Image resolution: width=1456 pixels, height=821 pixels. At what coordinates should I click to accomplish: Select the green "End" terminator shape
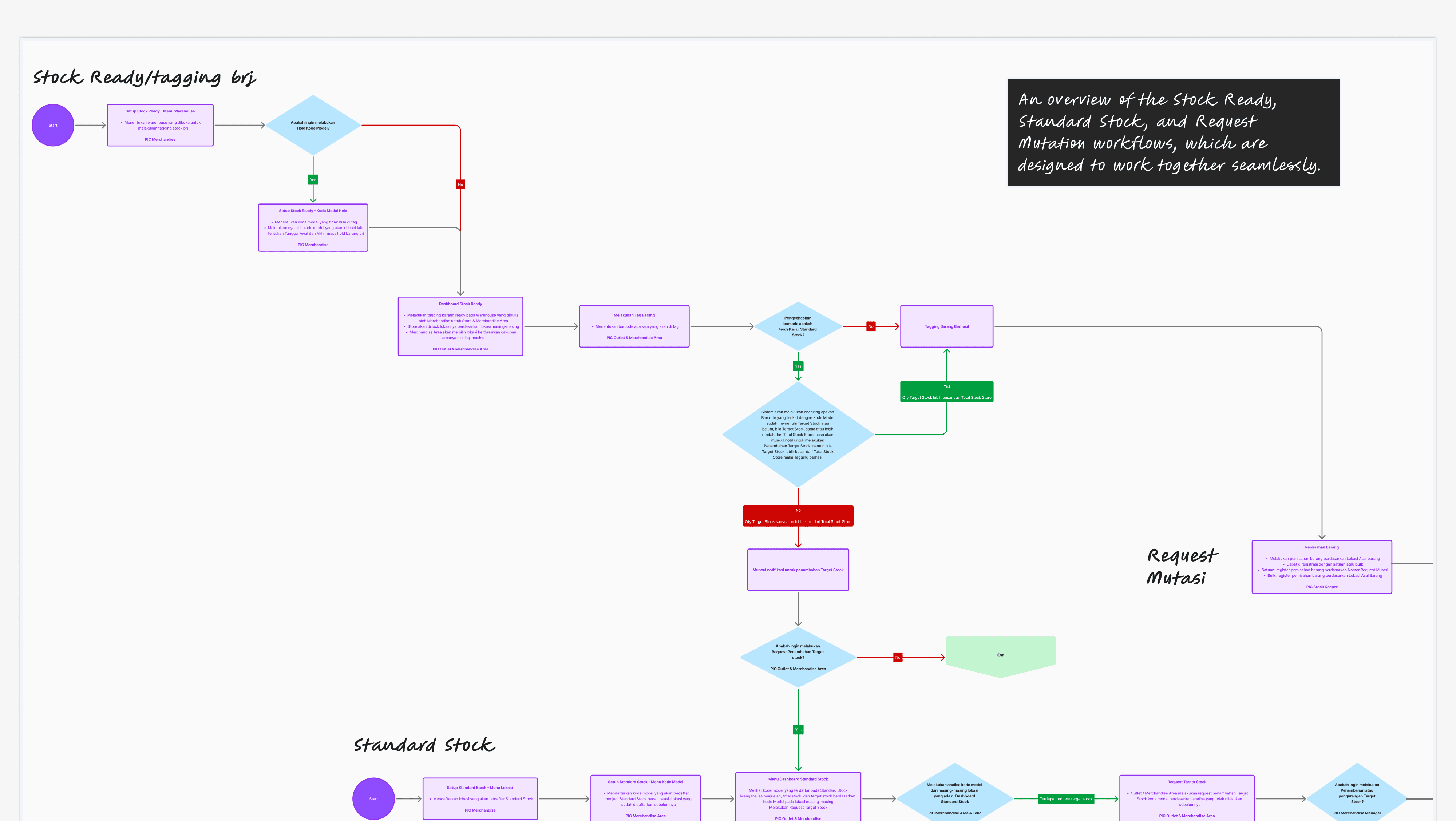pyautogui.click(x=1000, y=655)
